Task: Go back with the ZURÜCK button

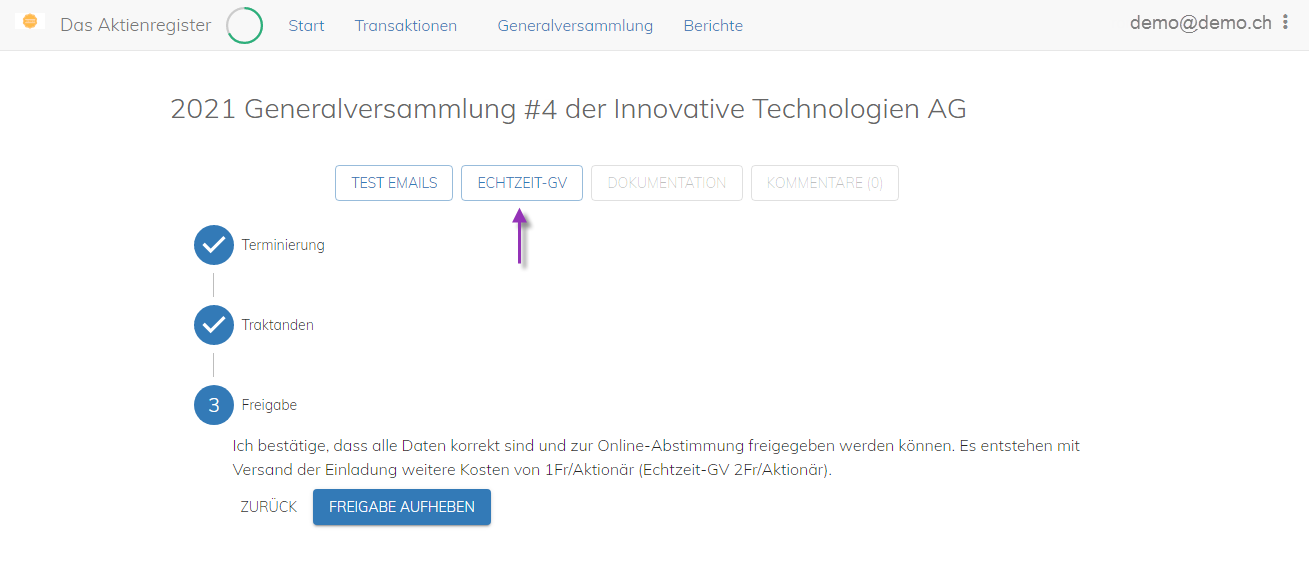Action: point(269,507)
